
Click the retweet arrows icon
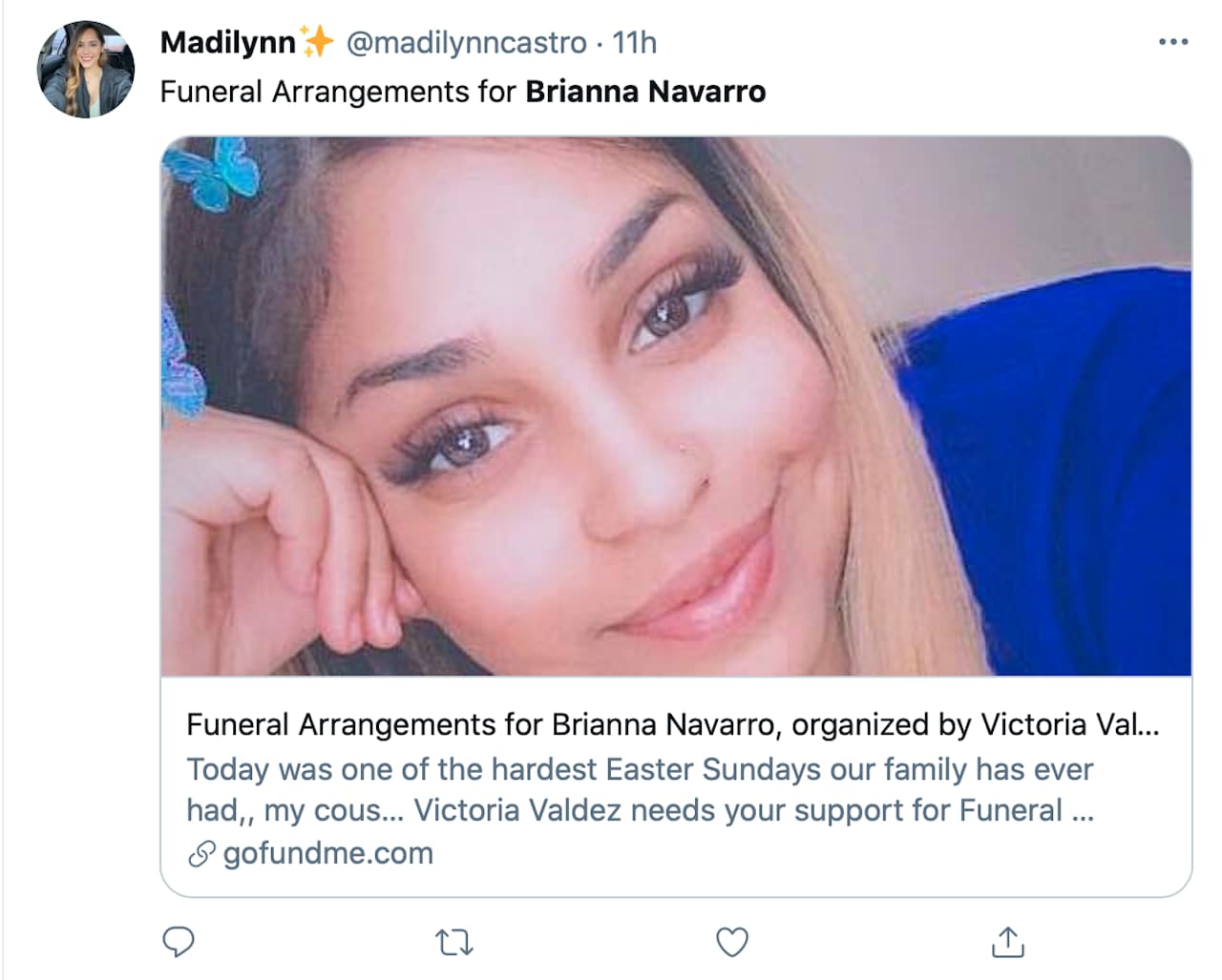pyautogui.click(x=454, y=943)
